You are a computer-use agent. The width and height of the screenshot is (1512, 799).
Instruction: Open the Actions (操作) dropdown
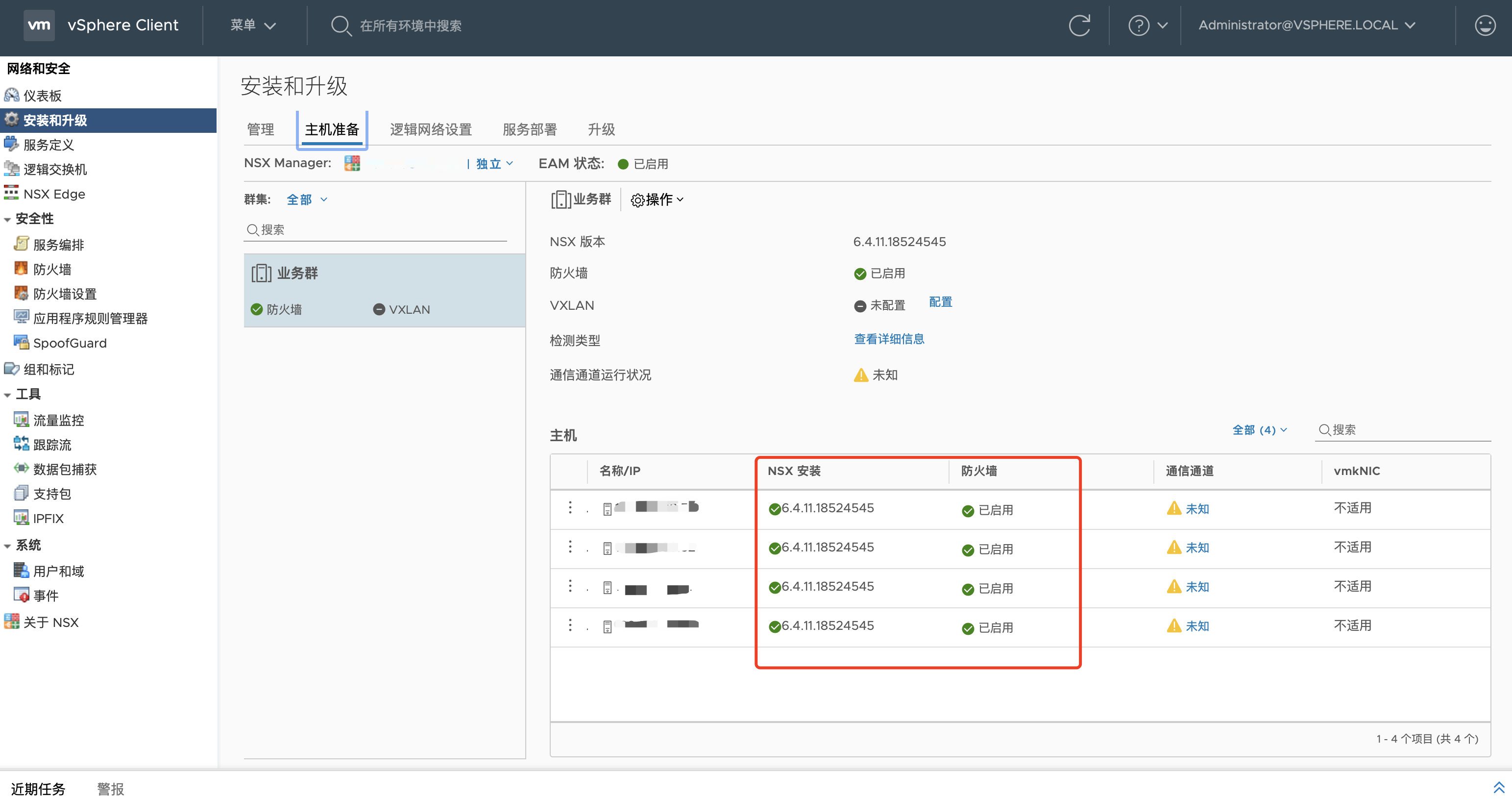(658, 200)
